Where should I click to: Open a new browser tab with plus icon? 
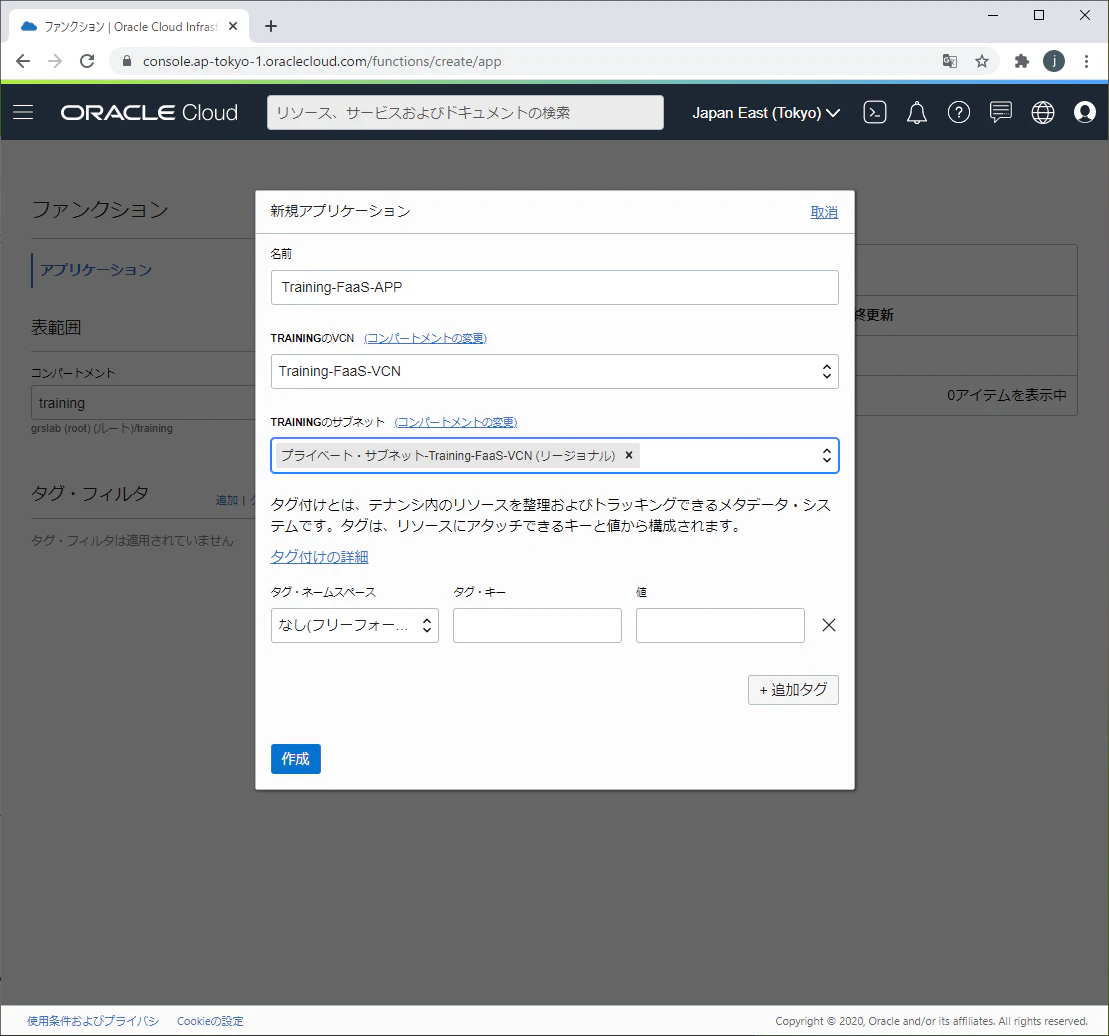[x=271, y=26]
